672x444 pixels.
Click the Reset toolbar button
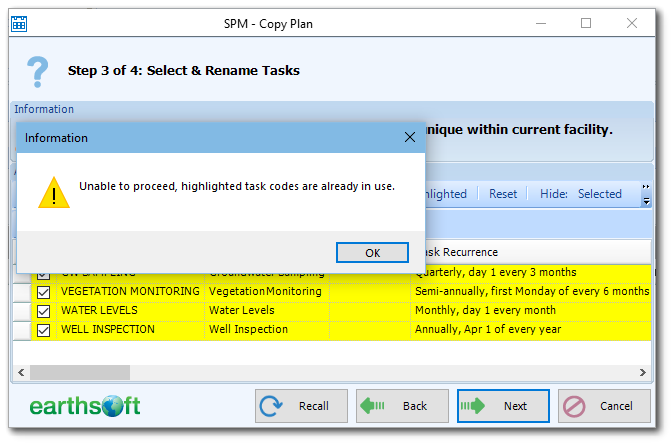503,194
